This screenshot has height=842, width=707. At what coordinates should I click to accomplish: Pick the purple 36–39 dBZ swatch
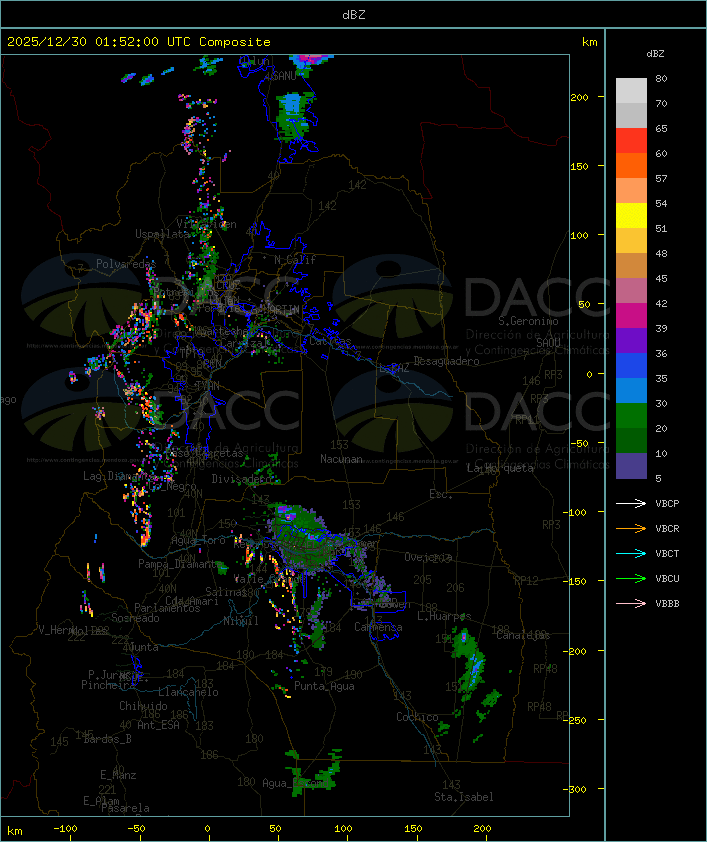click(631, 340)
